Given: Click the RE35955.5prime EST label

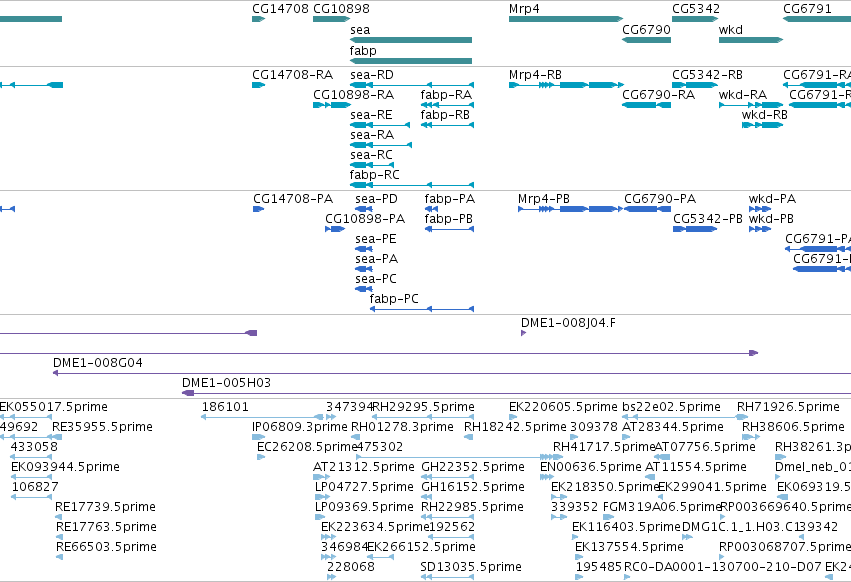Looking at the screenshot, I should click(x=102, y=427).
